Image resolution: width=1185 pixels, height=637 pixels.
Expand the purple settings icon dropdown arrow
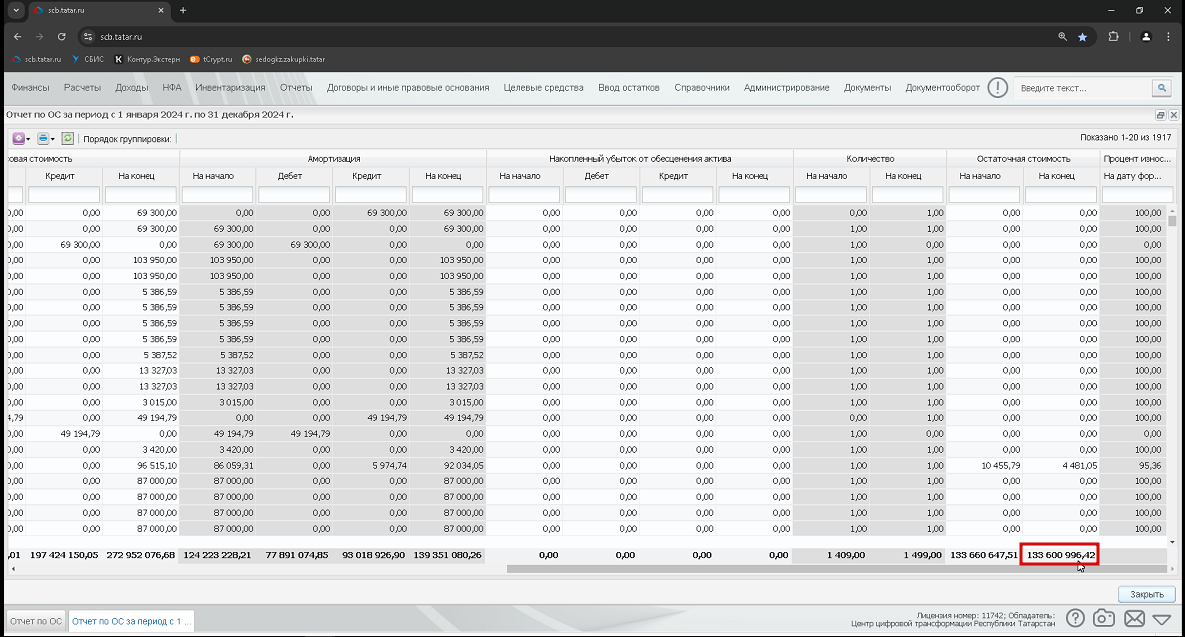click(x=28, y=139)
